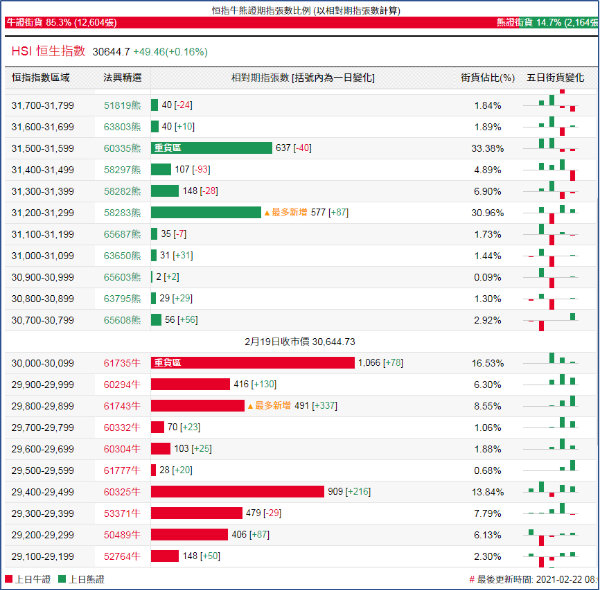This screenshot has height=590, width=600.
Task: Click the 最後更新時間 timestamp
Action: [x=534, y=579]
